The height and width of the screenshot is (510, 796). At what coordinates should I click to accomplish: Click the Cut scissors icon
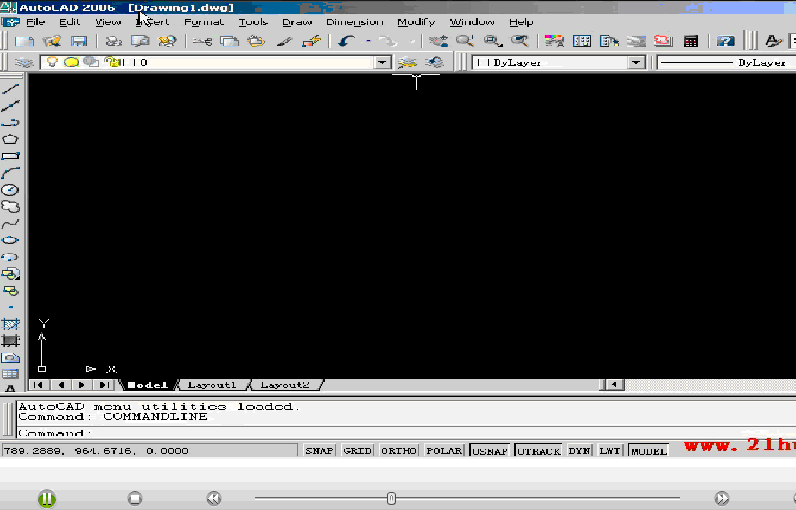pos(203,42)
